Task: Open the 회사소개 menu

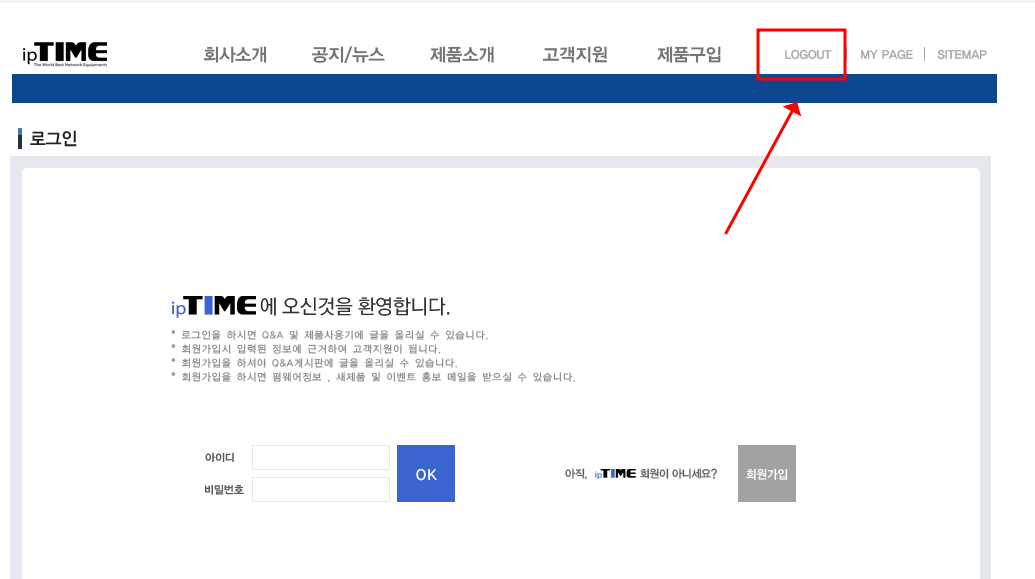Action: 235,55
